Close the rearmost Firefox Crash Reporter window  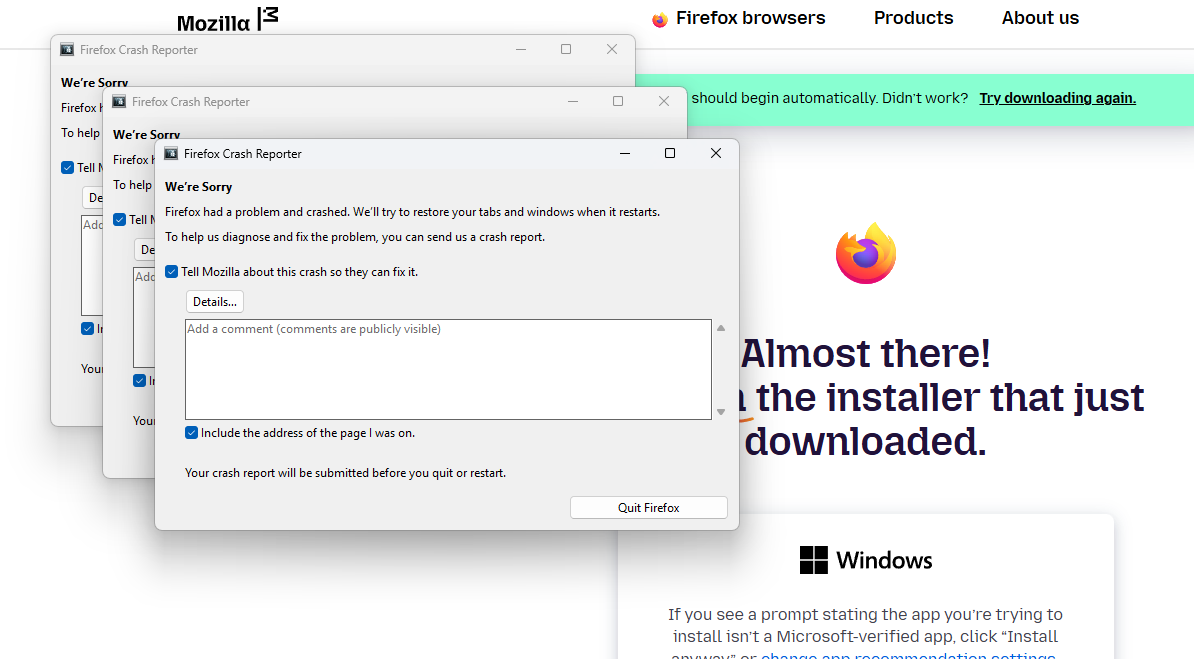[611, 49]
